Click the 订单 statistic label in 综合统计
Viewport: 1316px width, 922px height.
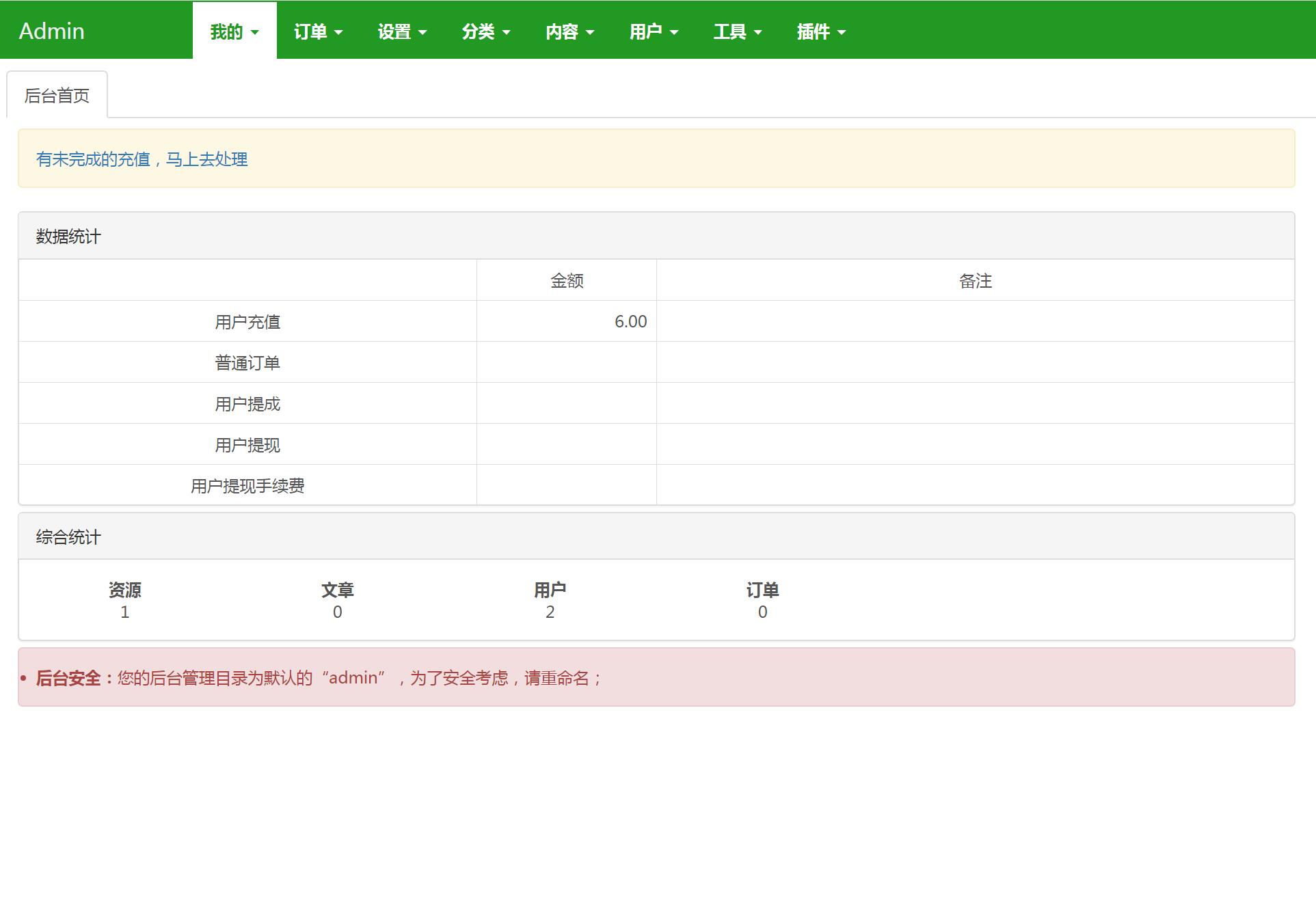coord(763,590)
